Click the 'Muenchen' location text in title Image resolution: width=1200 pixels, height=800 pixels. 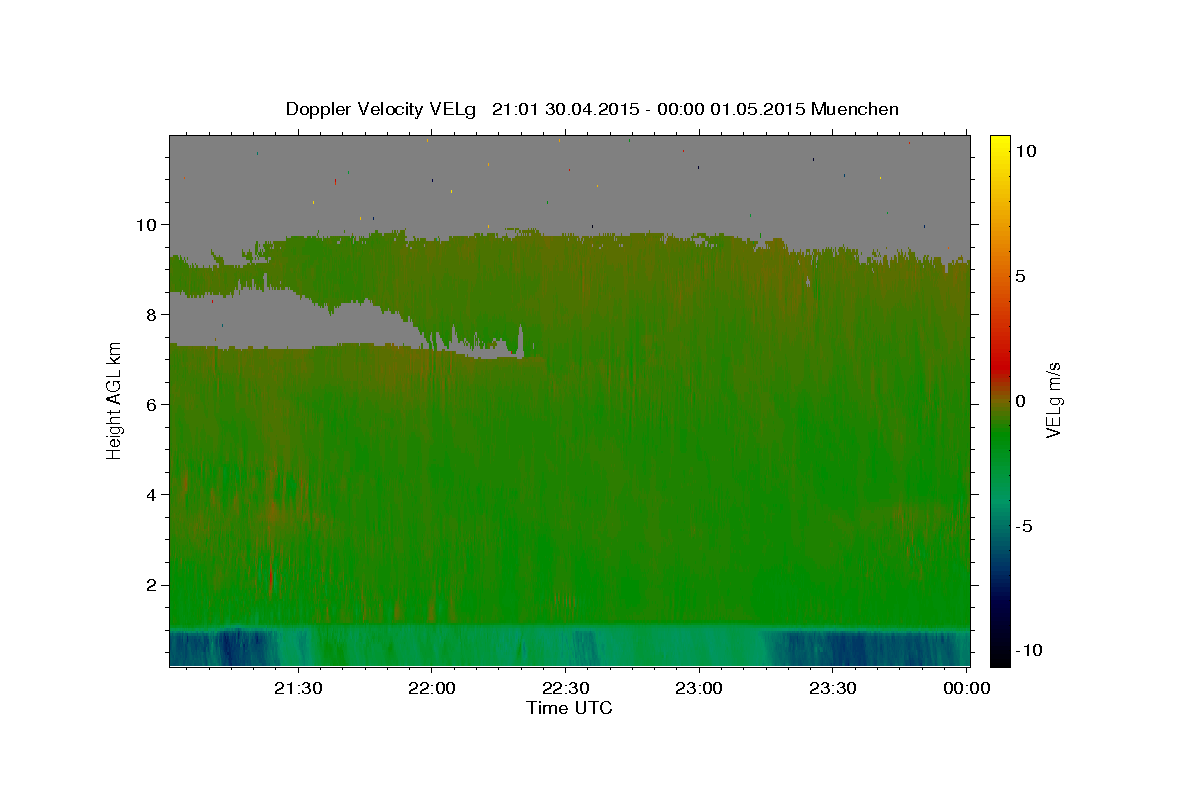point(855,109)
